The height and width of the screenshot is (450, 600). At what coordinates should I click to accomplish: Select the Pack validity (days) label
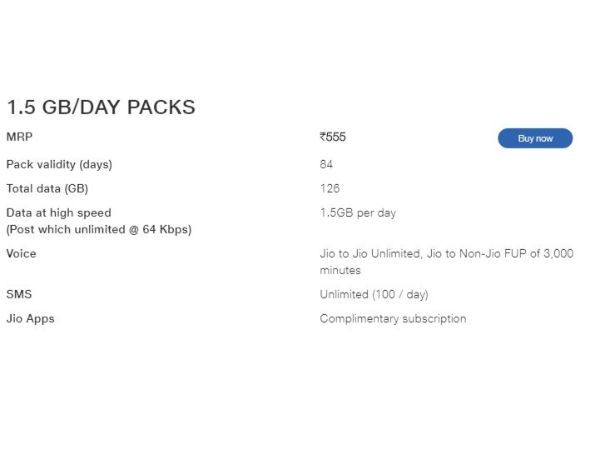pyautogui.click(x=59, y=163)
